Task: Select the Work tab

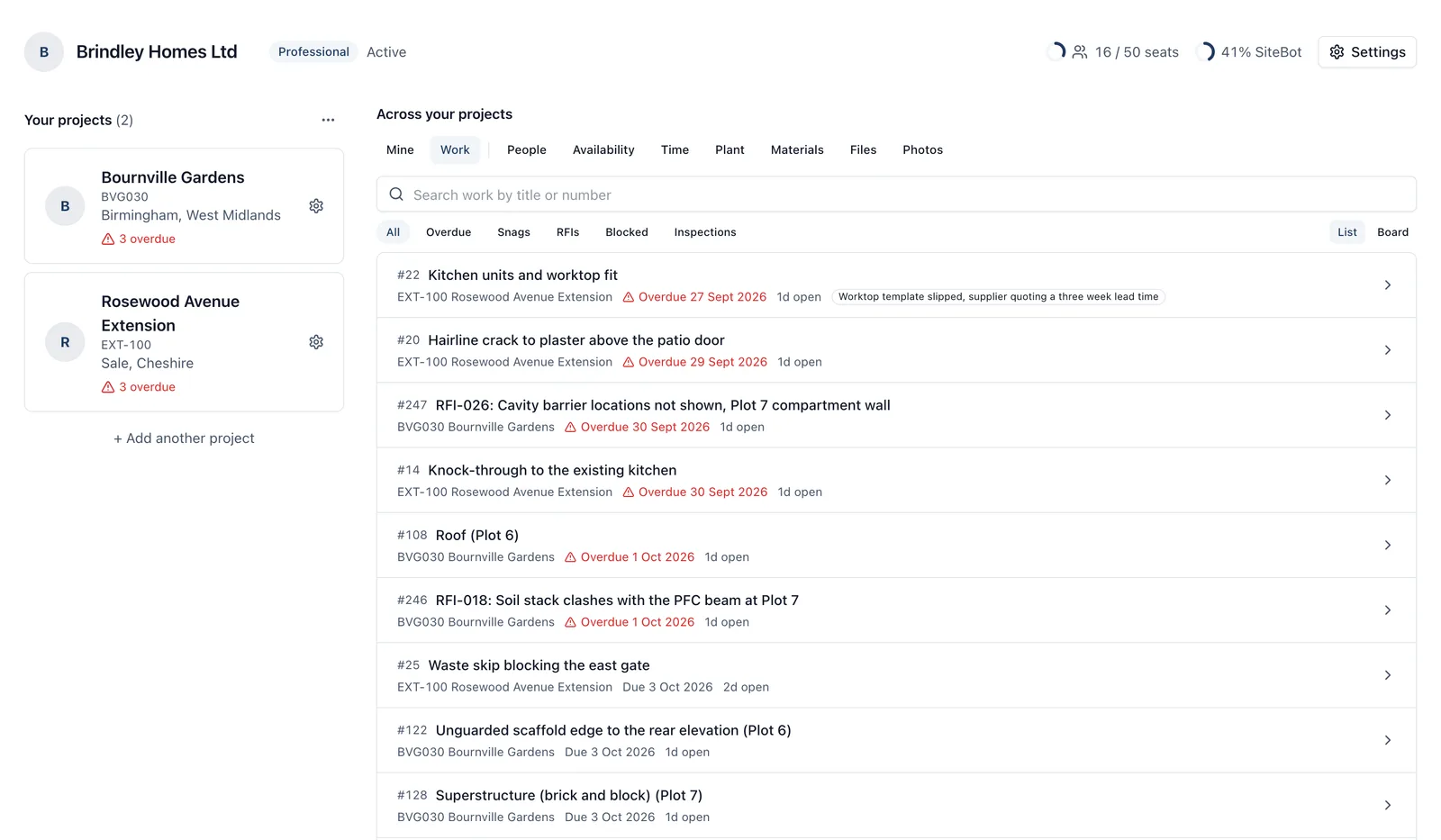Action: click(x=455, y=150)
